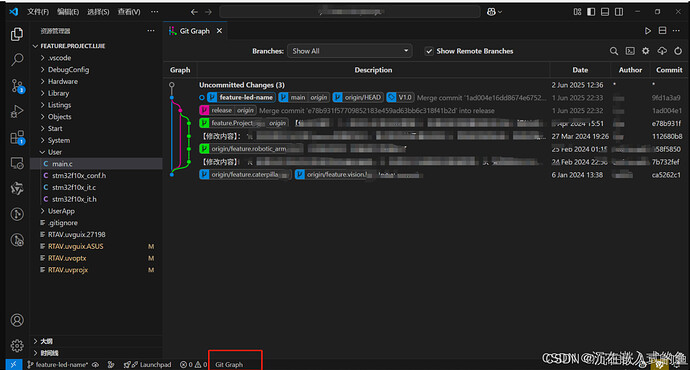Open the Extensions view icon
The height and width of the screenshot is (370, 690).
click(x=17, y=138)
